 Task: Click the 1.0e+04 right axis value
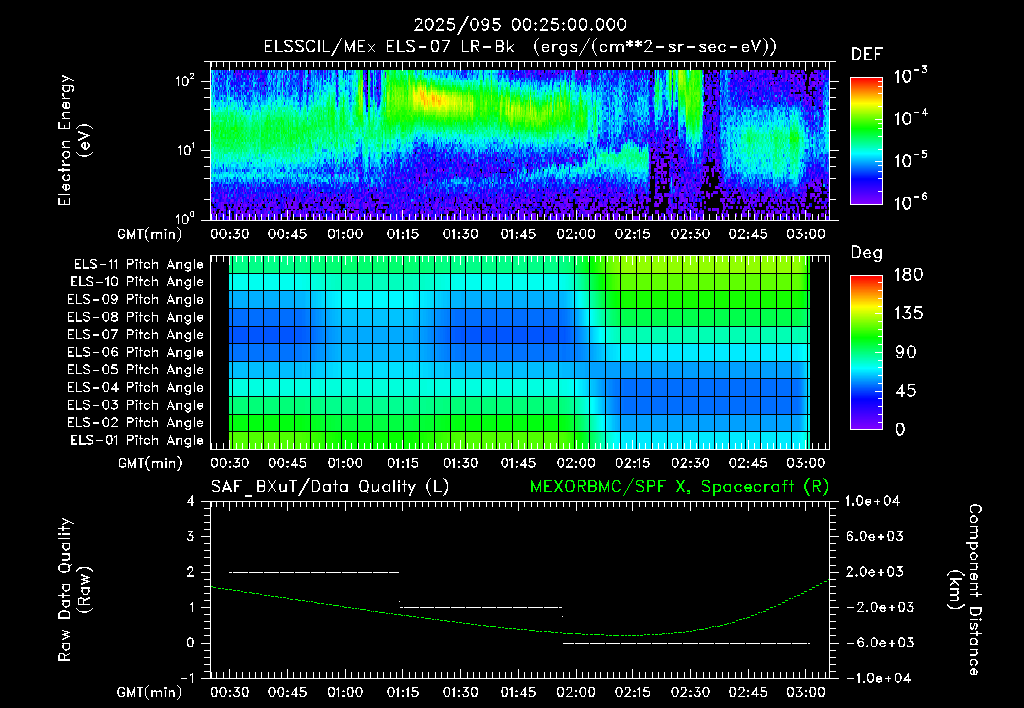pyautogui.click(x=872, y=501)
